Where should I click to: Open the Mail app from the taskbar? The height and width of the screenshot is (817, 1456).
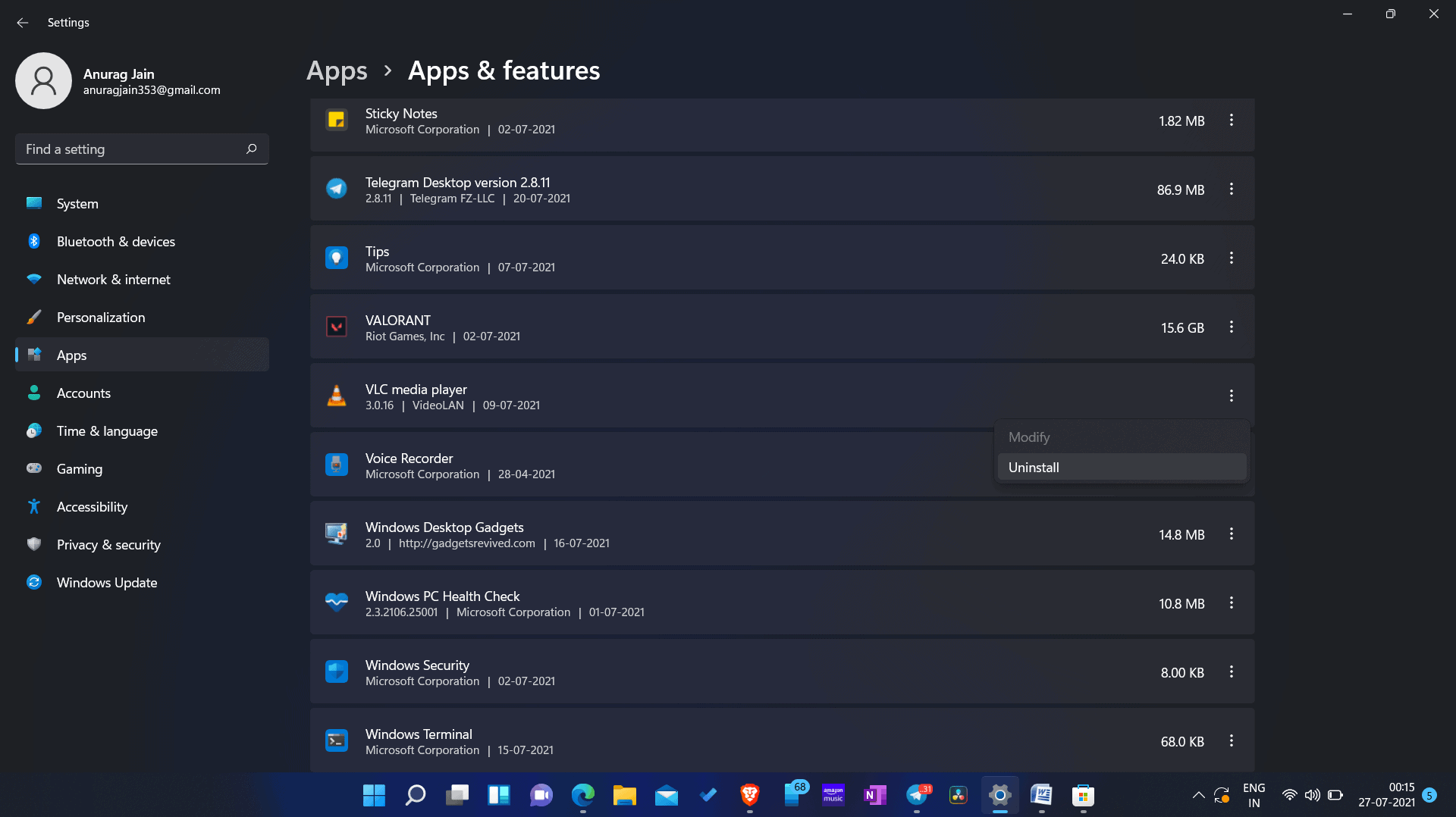(x=666, y=796)
